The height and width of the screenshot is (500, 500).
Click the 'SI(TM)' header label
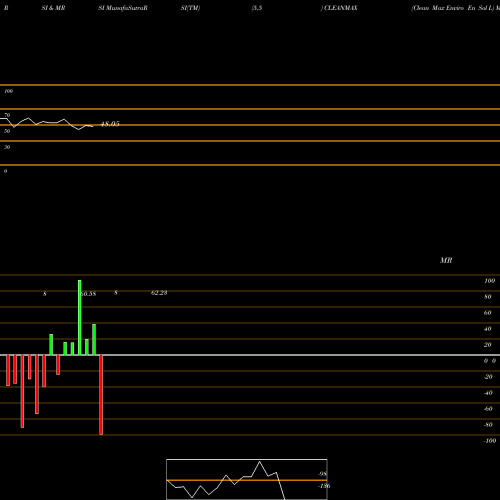pyautogui.click(x=190, y=8)
